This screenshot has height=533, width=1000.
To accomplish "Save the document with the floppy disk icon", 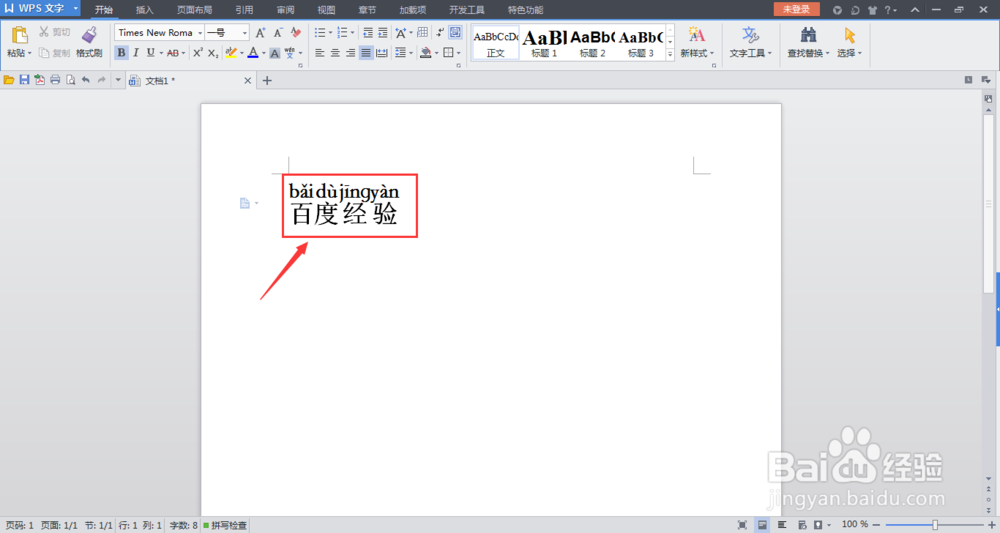I will (x=24, y=80).
